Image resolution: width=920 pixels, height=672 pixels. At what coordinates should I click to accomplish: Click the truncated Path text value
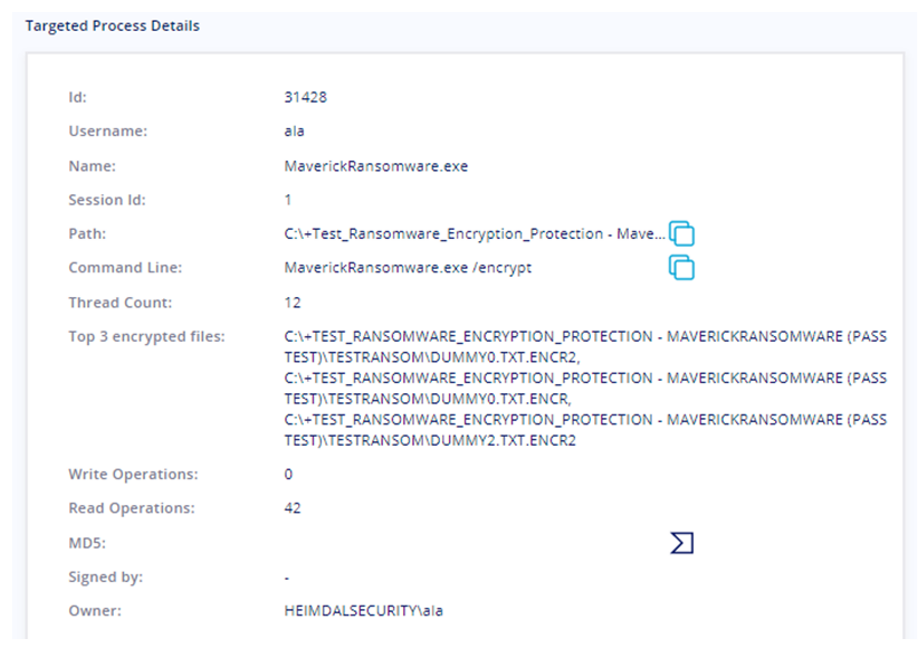coord(474,235)
